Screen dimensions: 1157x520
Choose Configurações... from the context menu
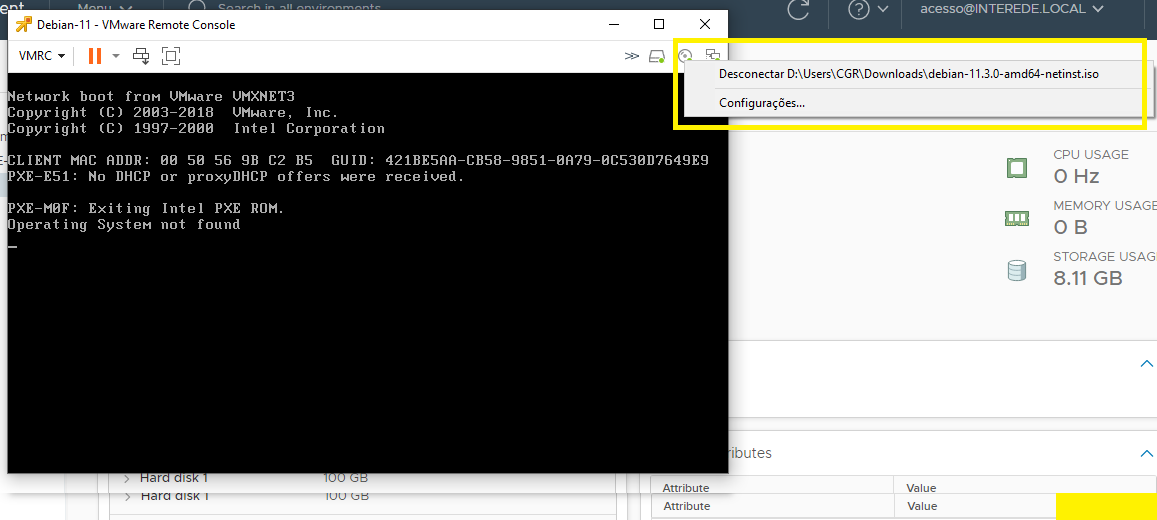761,103
